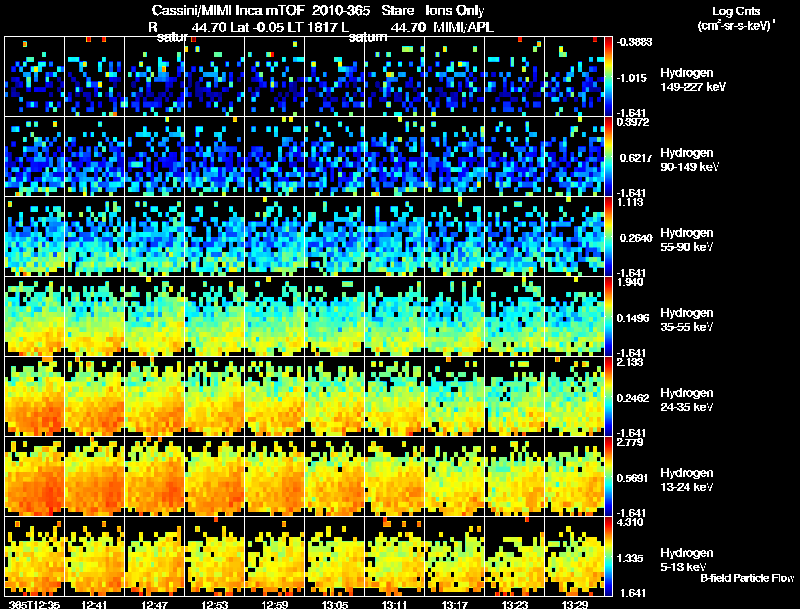Viewport: 800px width, 609px height.
Task: Click the "Hydrogen 24-35 keV" row label
Action: (x=687, y=400)
